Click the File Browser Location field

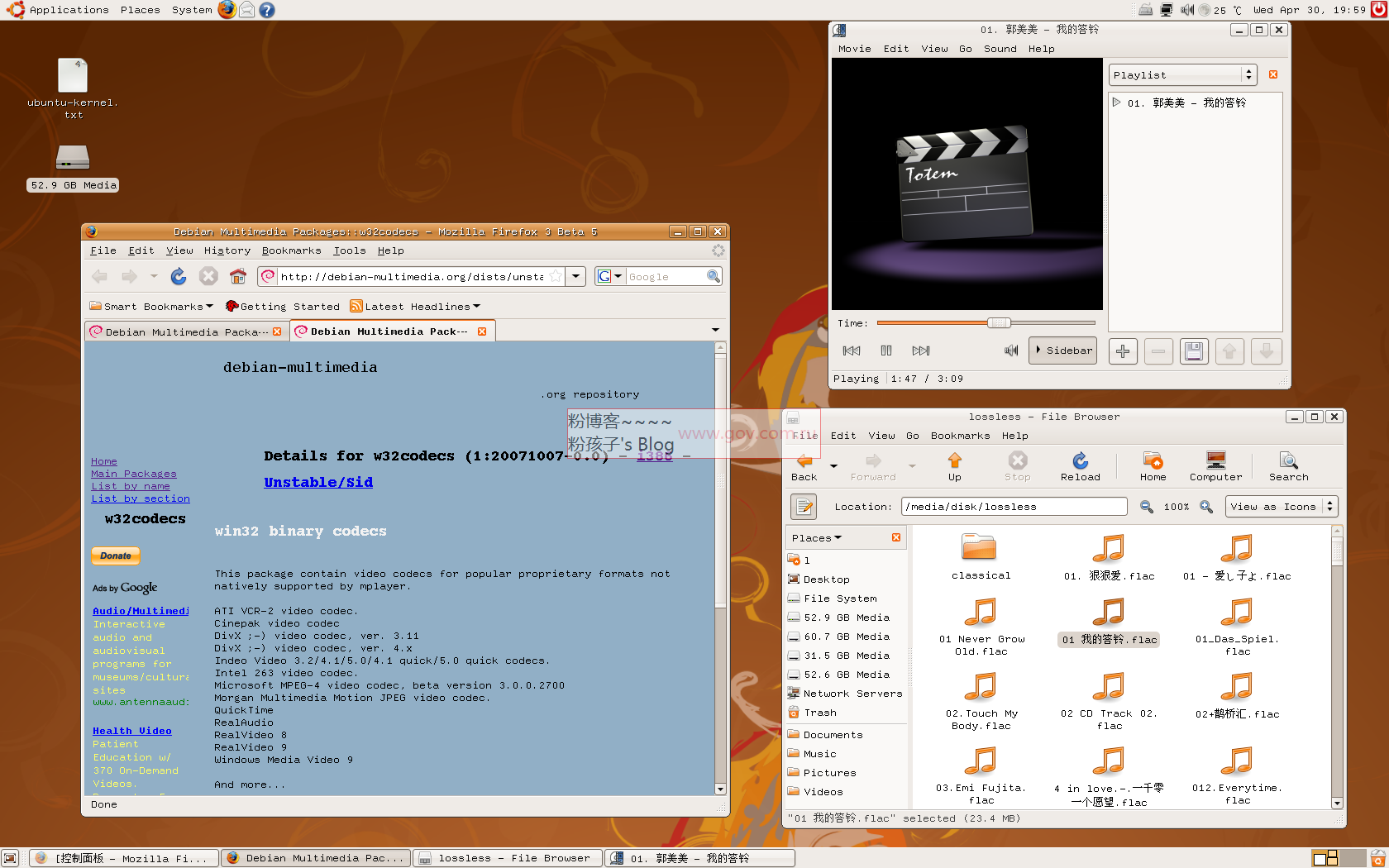click(x=1014, y=507)
